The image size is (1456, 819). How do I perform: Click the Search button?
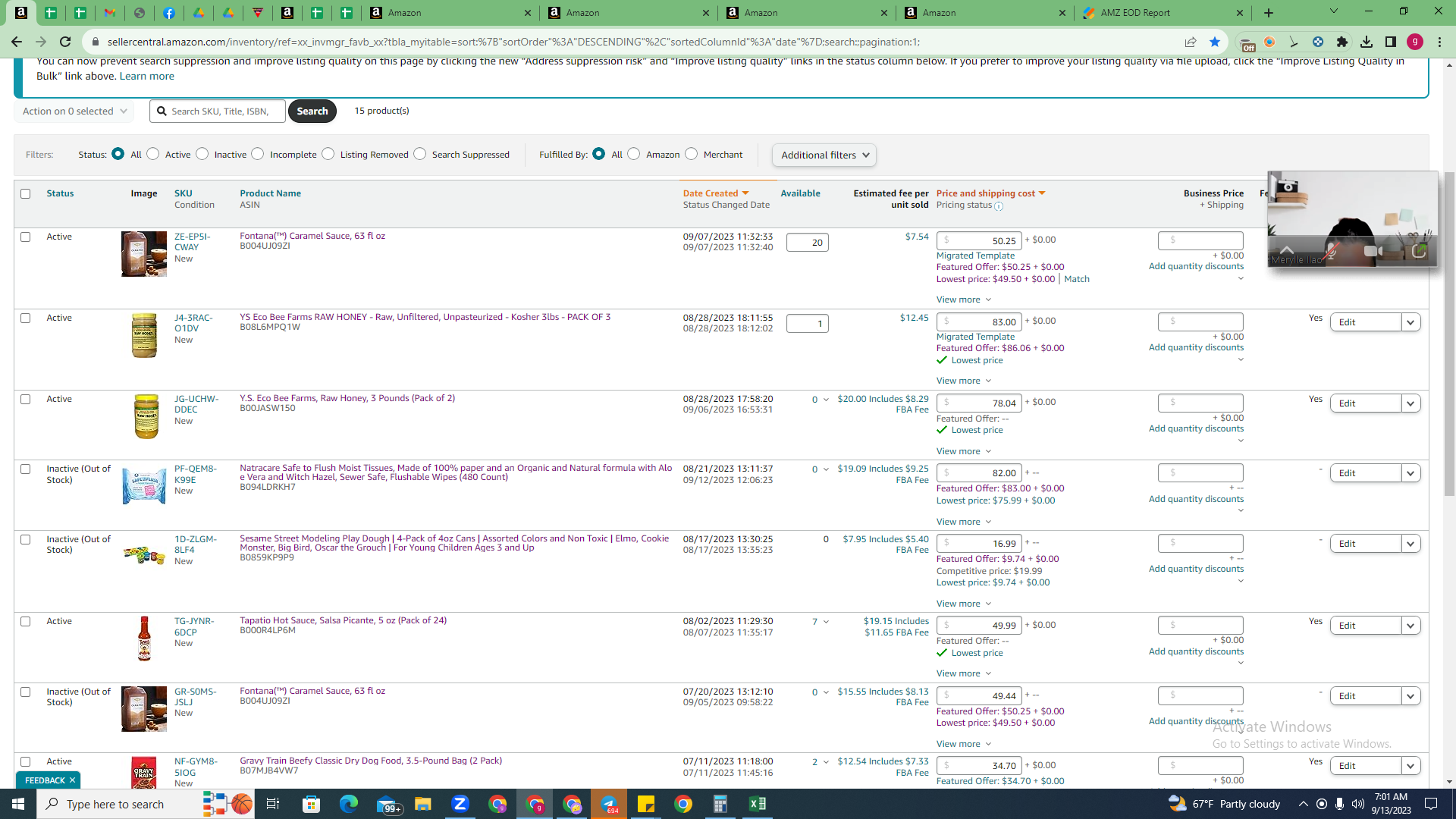312,111
